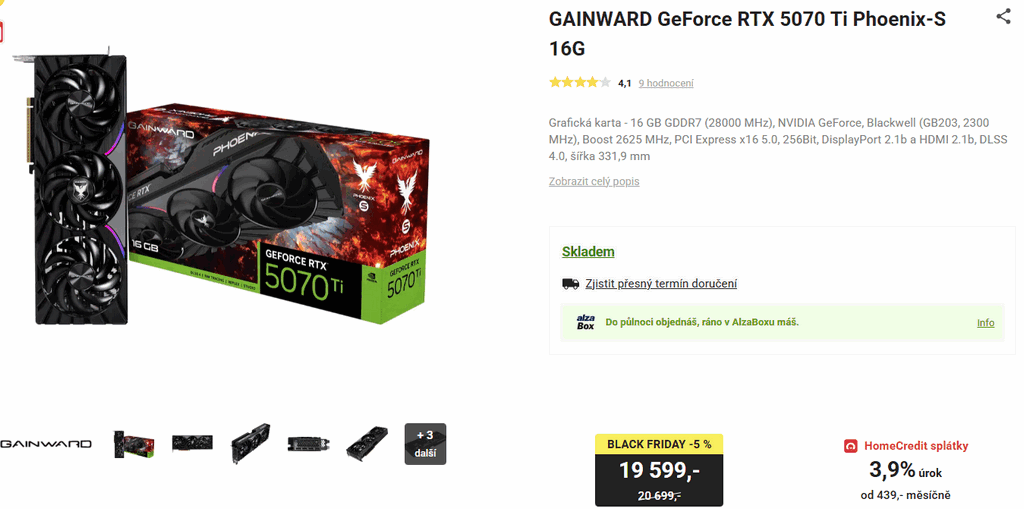
Task: Select thumbnail of card with box
Action: point(134,444)
